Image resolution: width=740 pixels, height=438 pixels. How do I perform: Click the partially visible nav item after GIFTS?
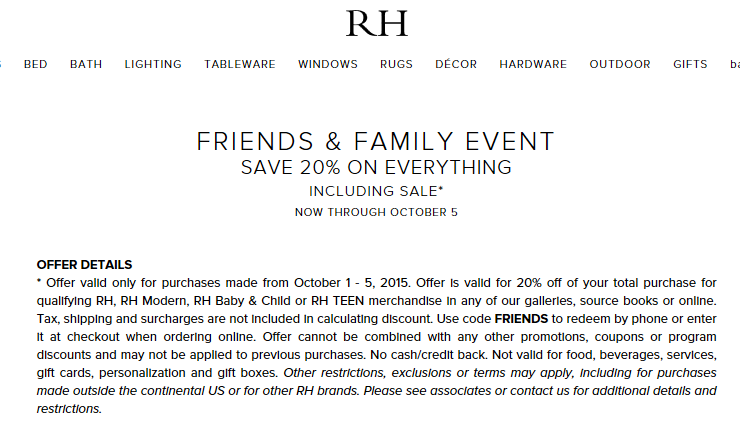point(735,64)
